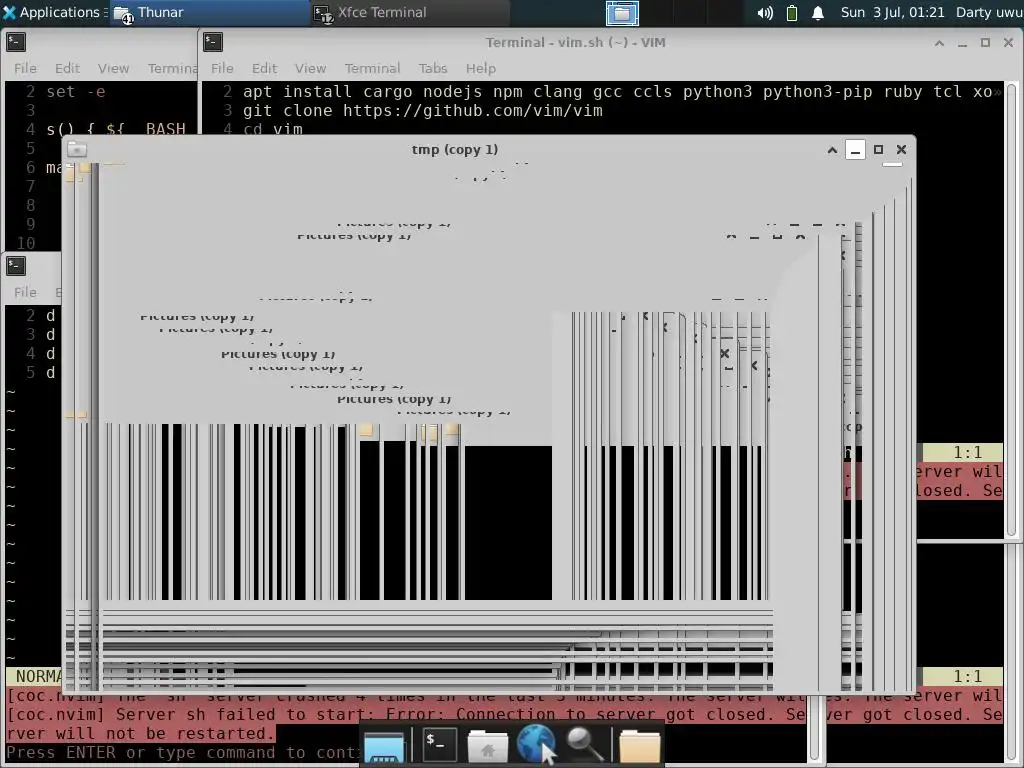Open Tabs menu in the vim.sh terminal
The height and width of the screenshot is (768, 1024).
tap(433, 68)
